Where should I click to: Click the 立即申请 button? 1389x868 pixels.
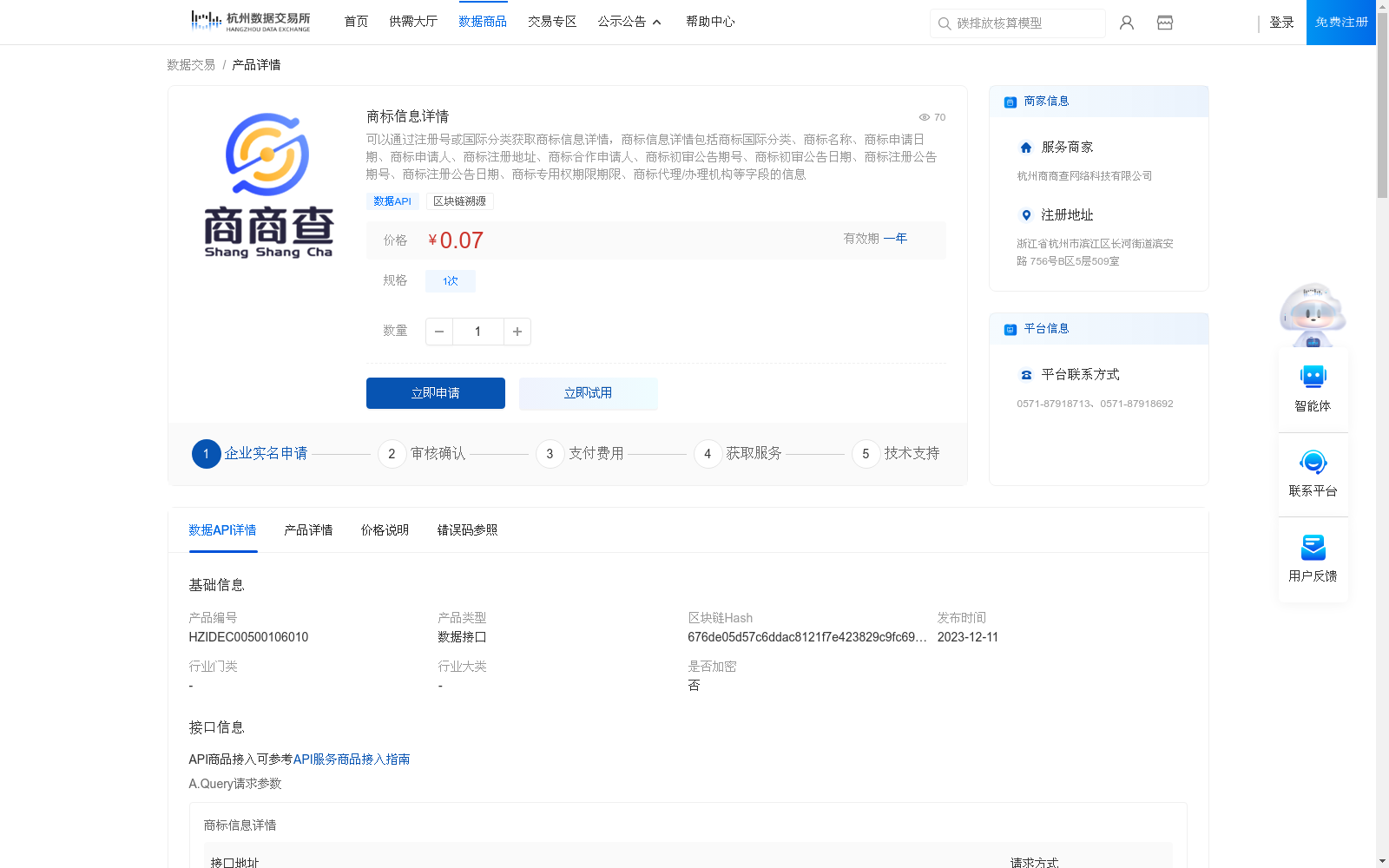(436, 393)
